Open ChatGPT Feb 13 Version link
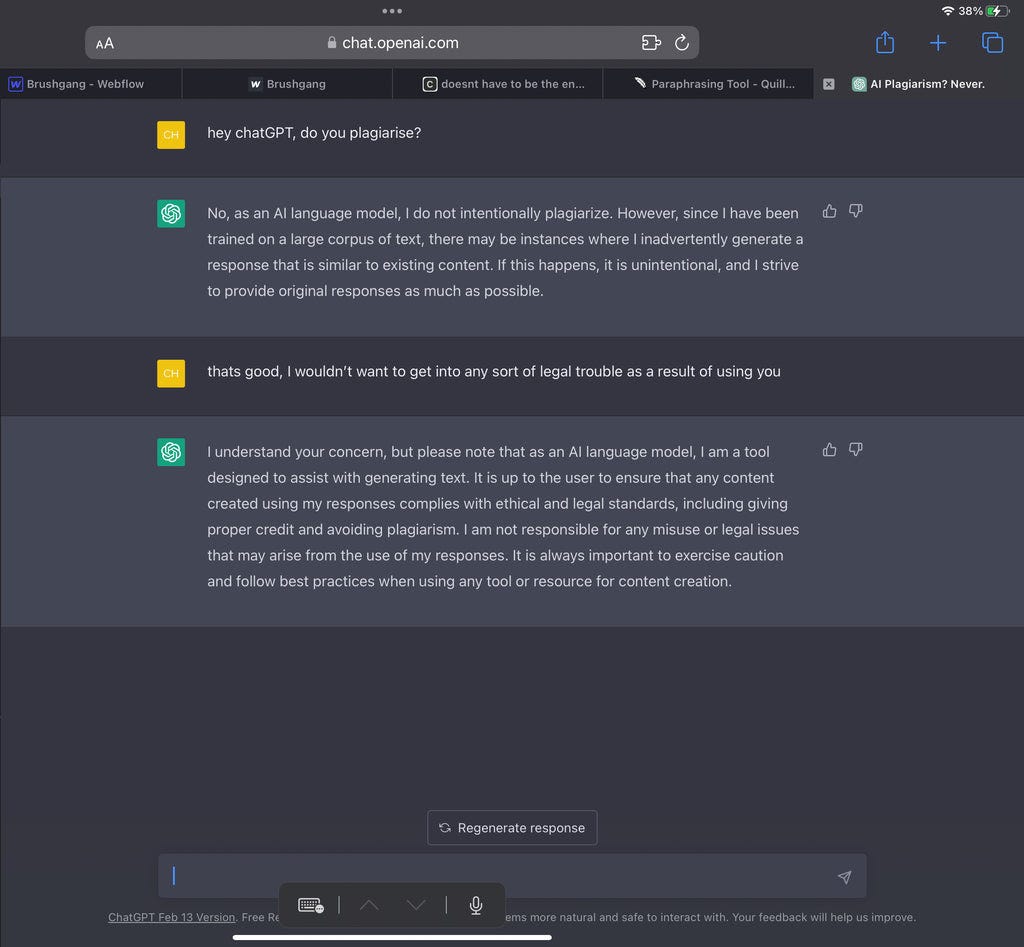 [171, 917]
